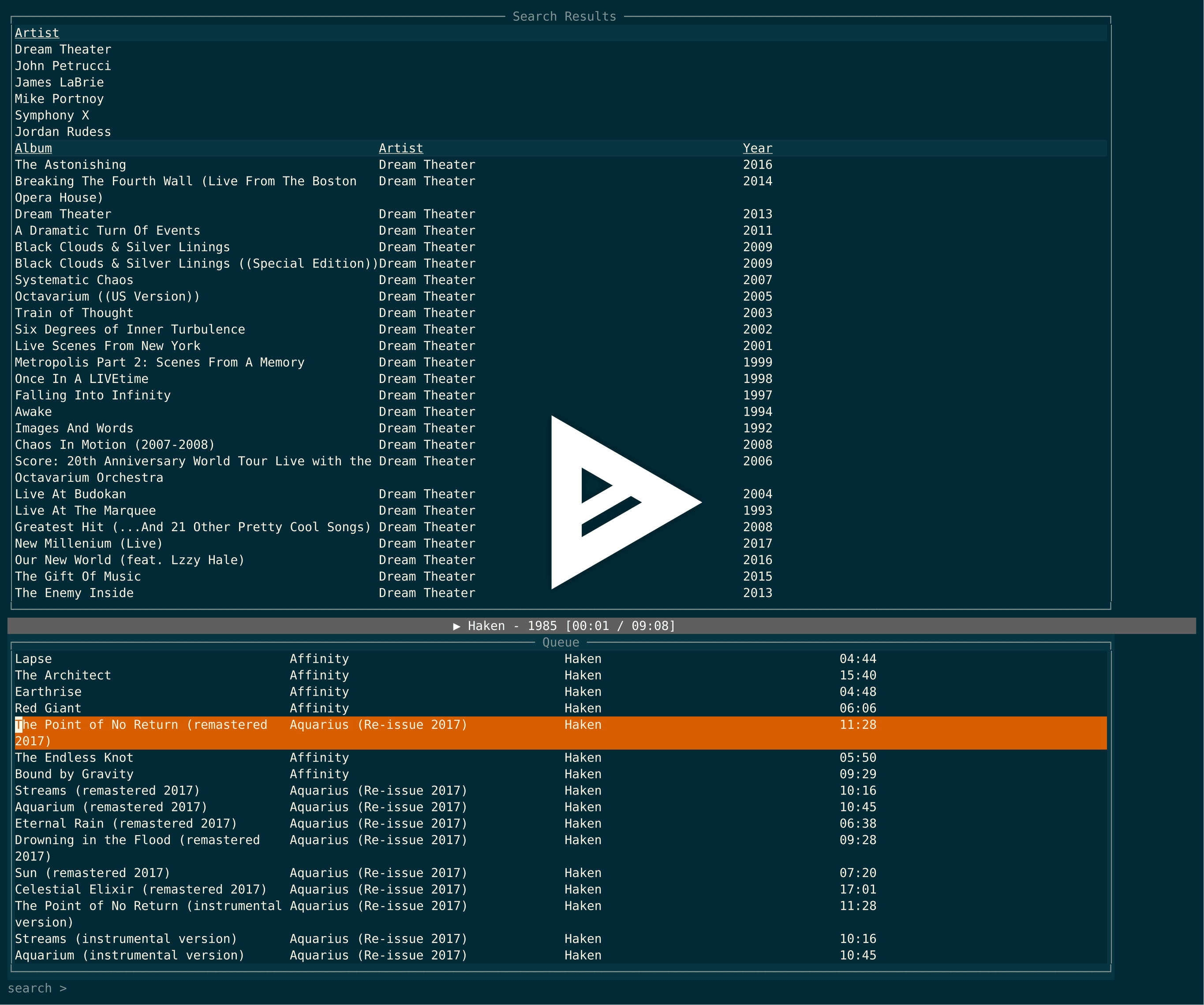This screenshot has height=1005, width=1204.
Task: Click the Search Results panel title
Action: [x=564, y=16]
